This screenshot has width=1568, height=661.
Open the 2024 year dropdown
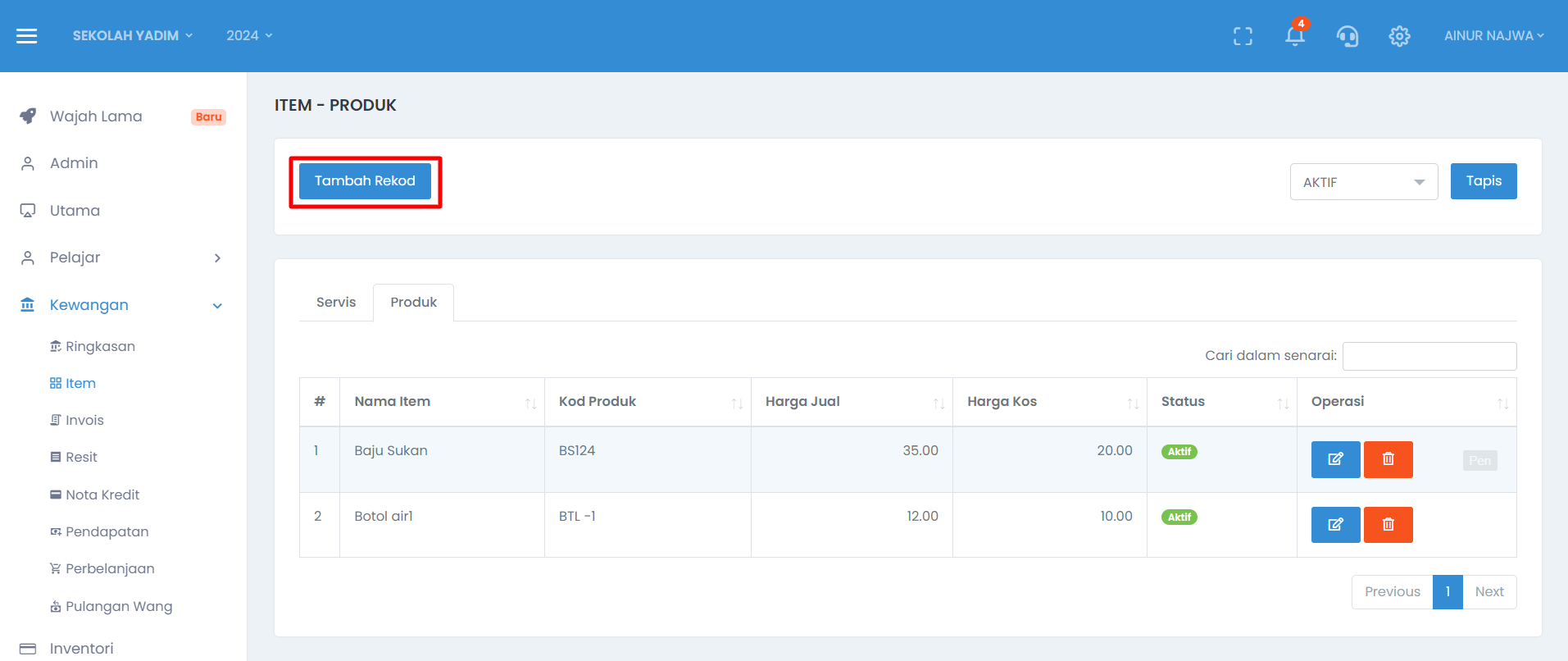pos(249,36)
